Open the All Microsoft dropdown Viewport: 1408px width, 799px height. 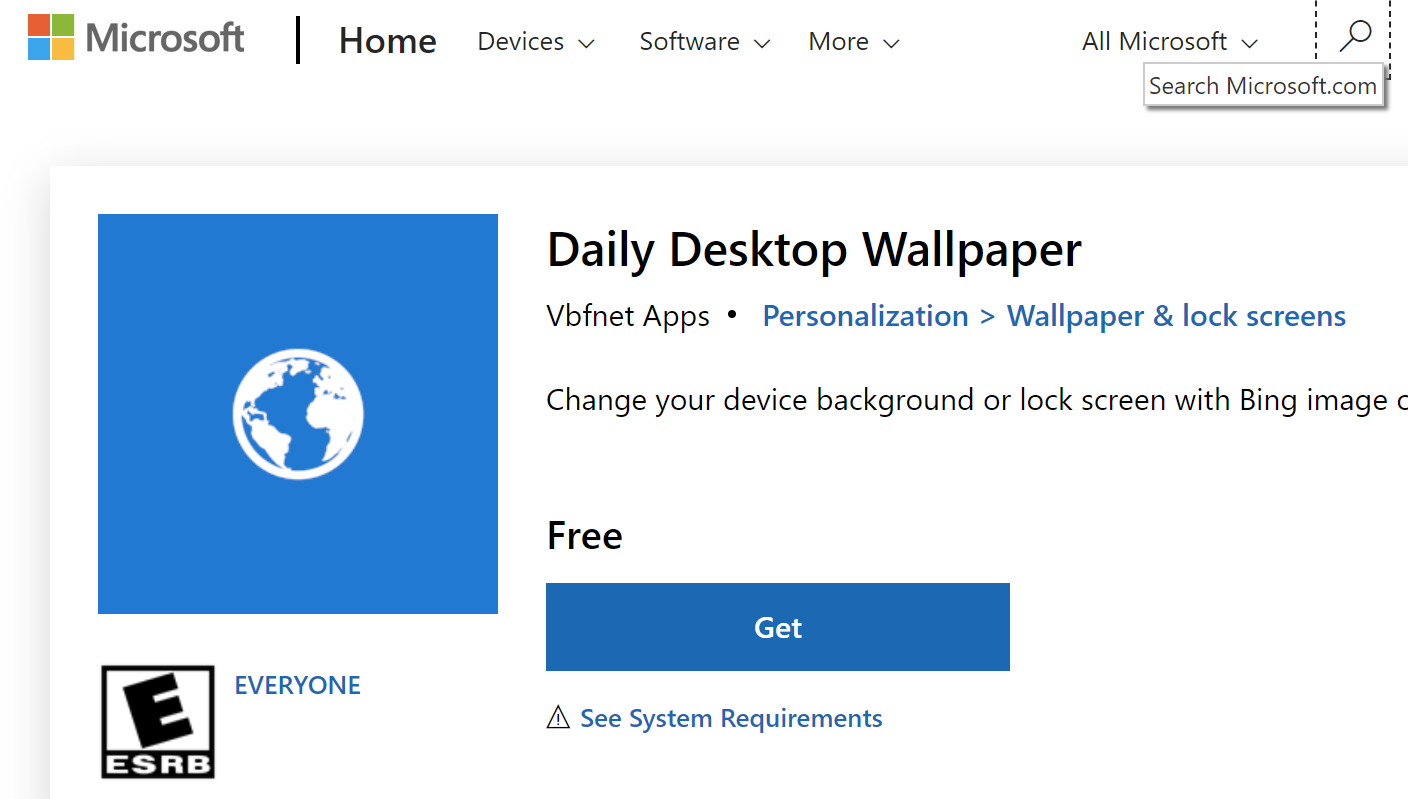(1169, 42)
